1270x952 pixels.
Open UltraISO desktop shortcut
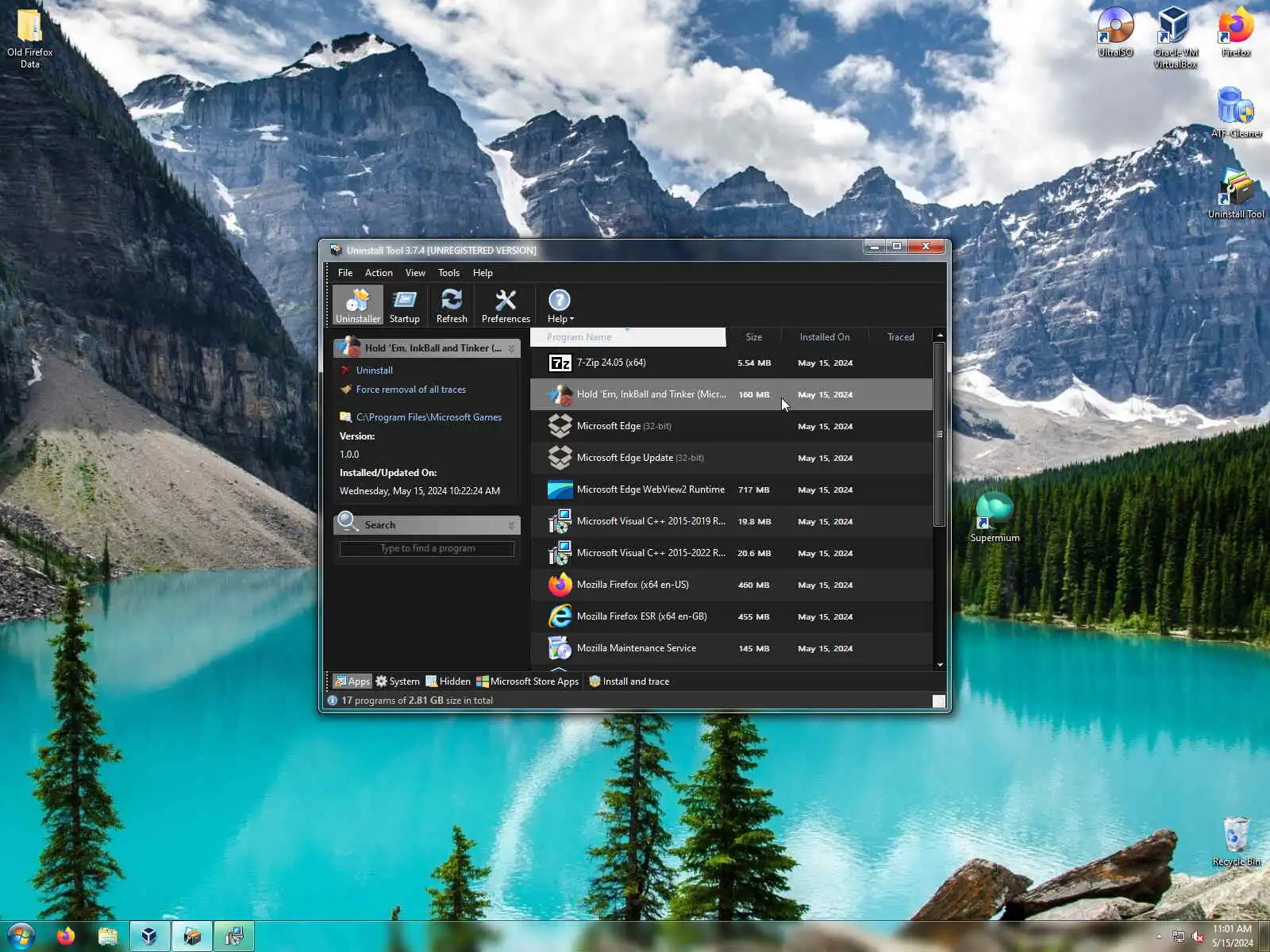click(1115, 32)
